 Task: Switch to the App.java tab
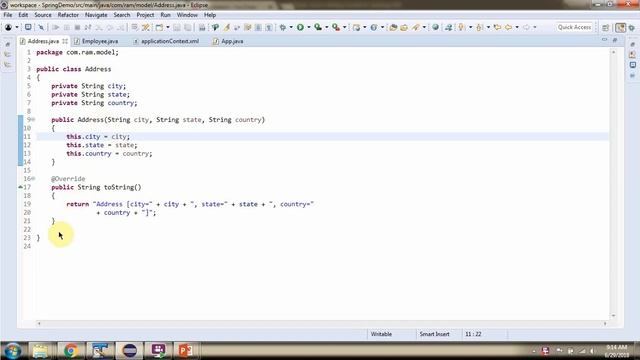click(x=228, y=41)
